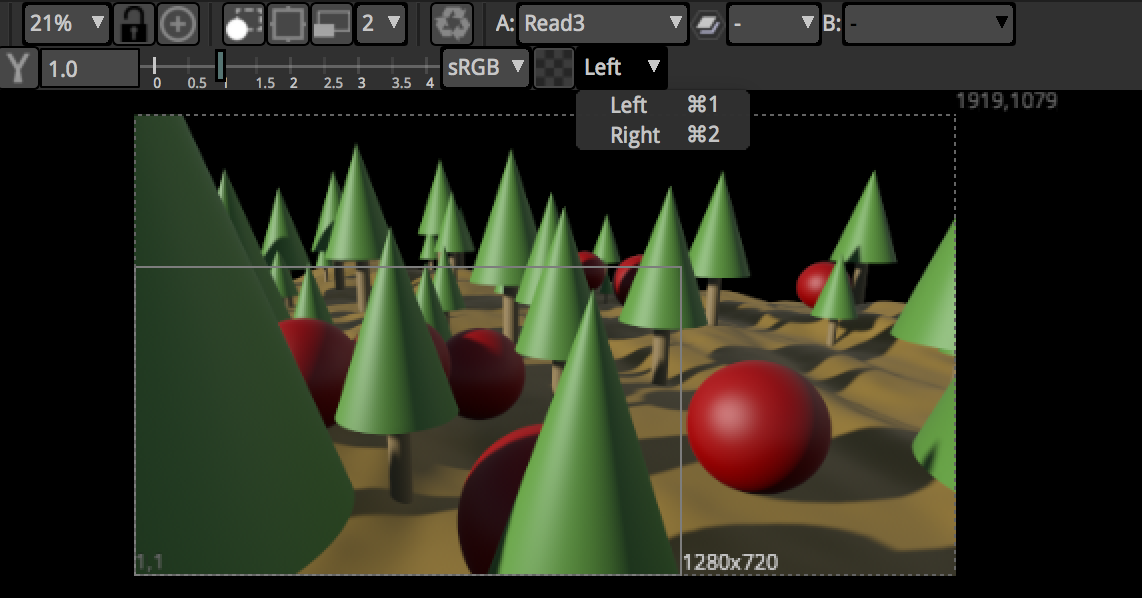Click the gamma slider handle
The height and width of the screenshot is (598, 1142).
(220, 66)
